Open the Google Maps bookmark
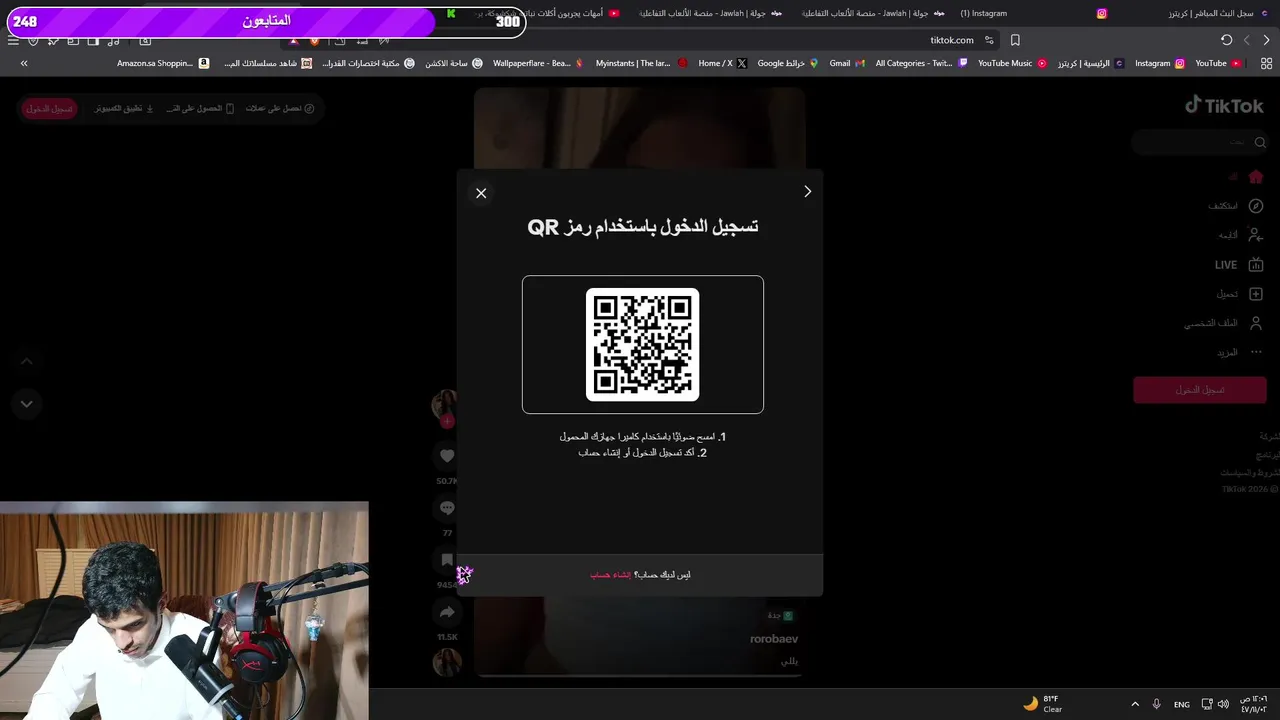Screen dimensions: 1280x720 pyautogui.click(x=788, y=63)
